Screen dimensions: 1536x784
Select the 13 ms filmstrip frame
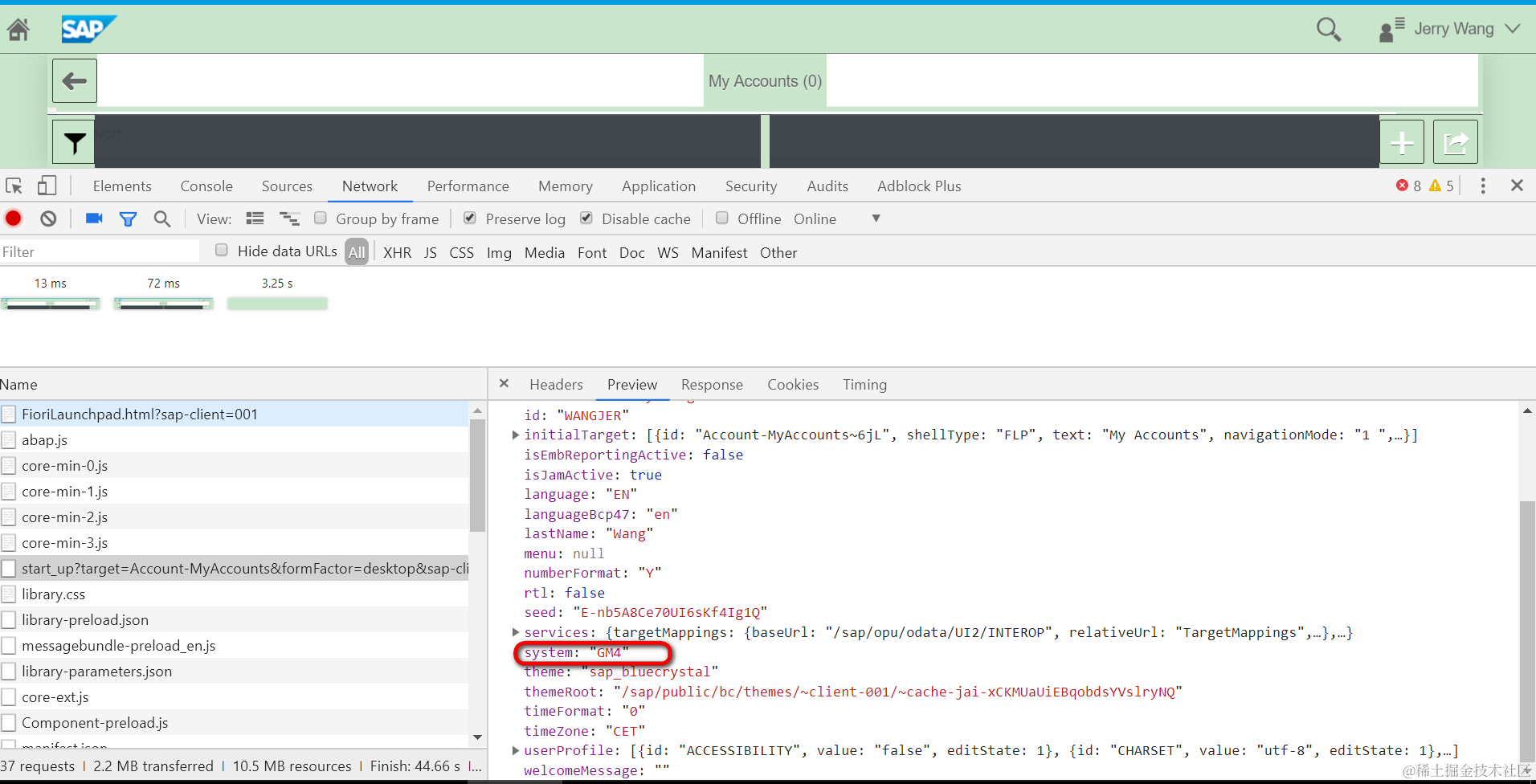pos(51,296)
